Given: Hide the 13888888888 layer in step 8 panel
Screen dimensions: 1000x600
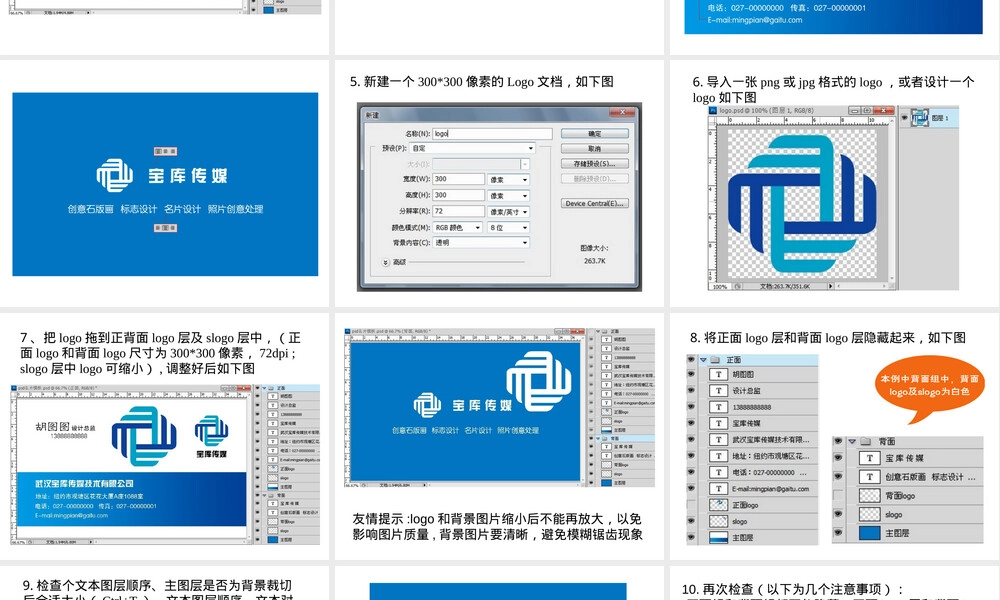Looking at the screenshot, I should pos(691,407).
